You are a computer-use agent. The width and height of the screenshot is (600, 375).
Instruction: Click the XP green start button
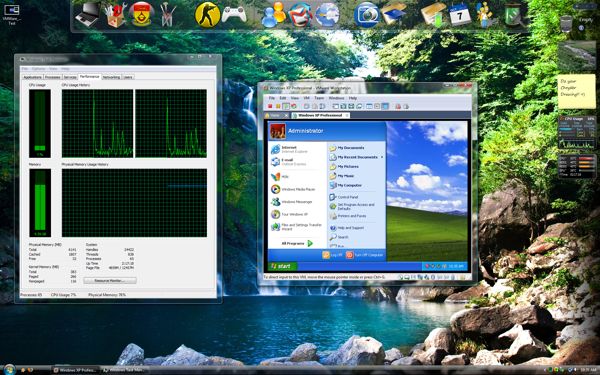pos(283,266)
